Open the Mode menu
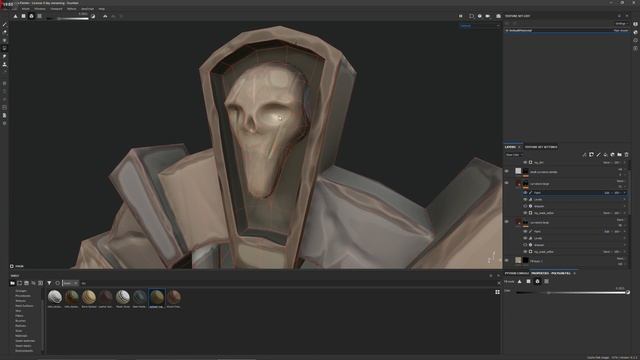The image size is (640, 360). click(x=26, y=9)
